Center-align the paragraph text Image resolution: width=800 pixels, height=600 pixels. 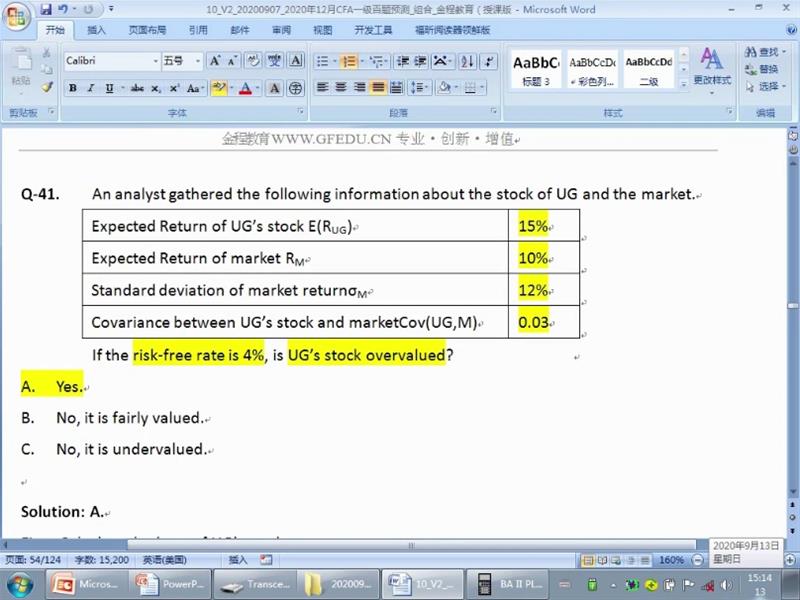click(341, 88)
